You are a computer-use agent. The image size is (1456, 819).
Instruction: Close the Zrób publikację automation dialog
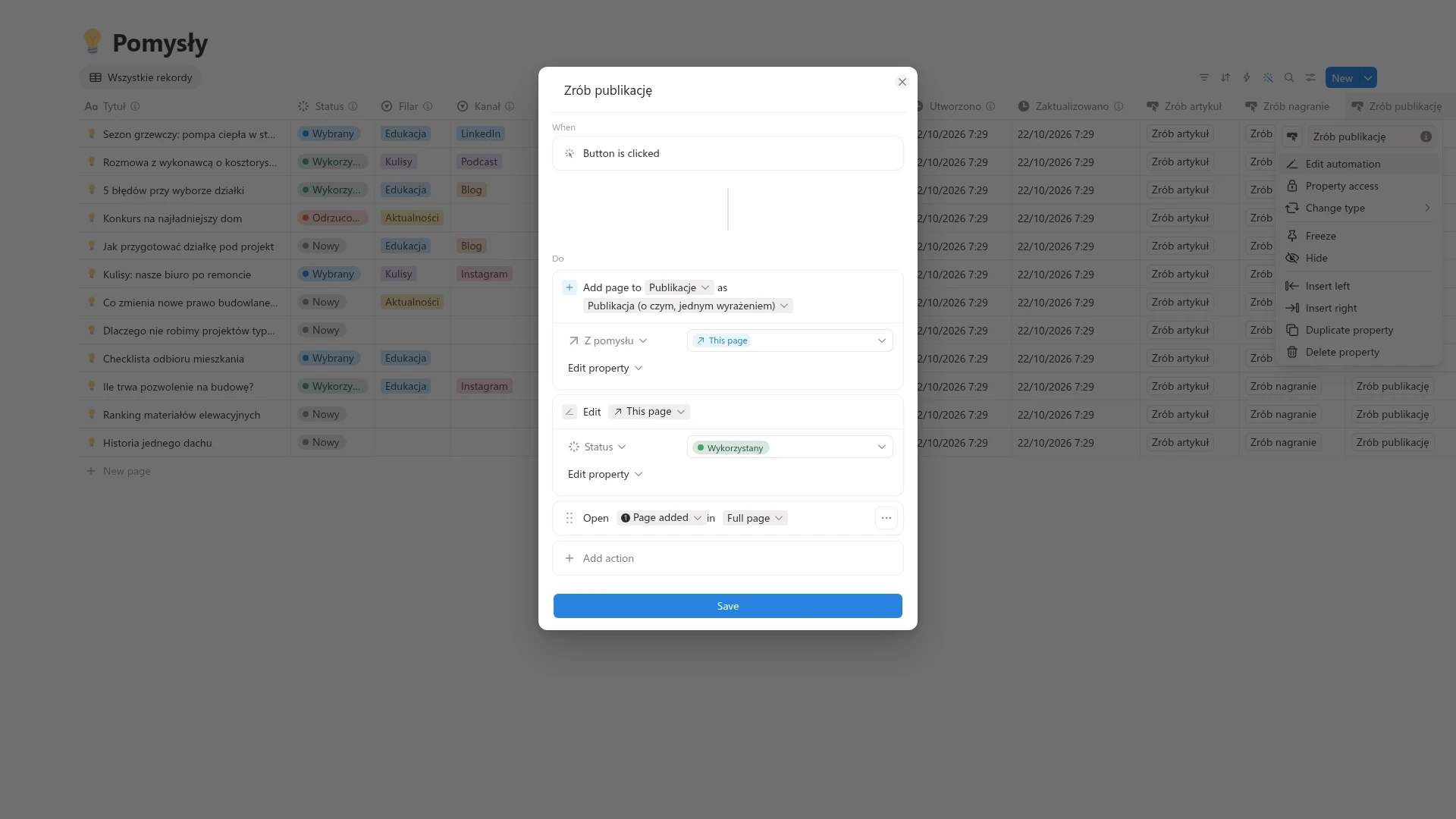tap(902, 82)
